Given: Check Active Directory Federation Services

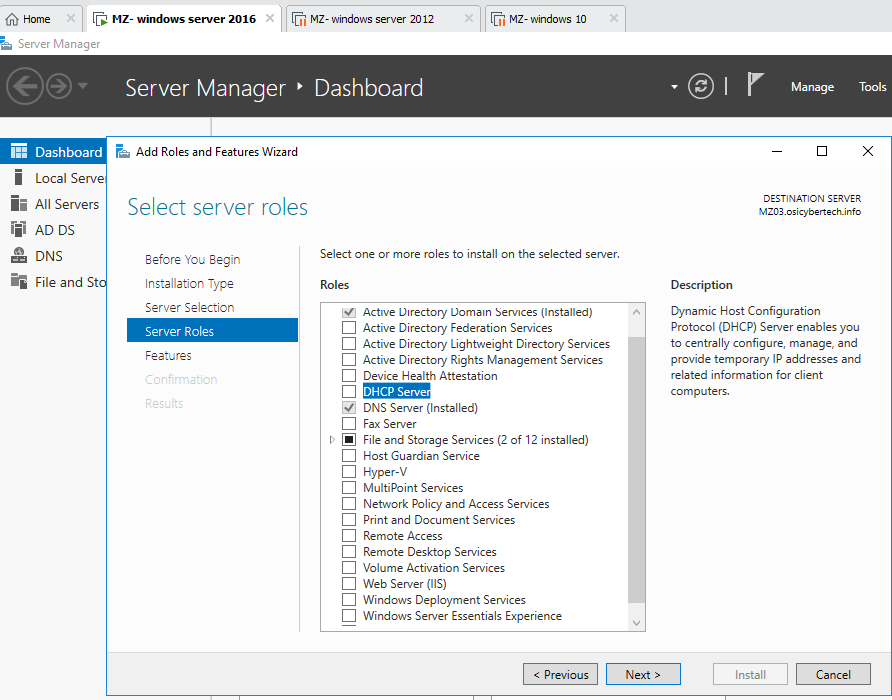Looking at the screenshot, I should click(349, 328).
